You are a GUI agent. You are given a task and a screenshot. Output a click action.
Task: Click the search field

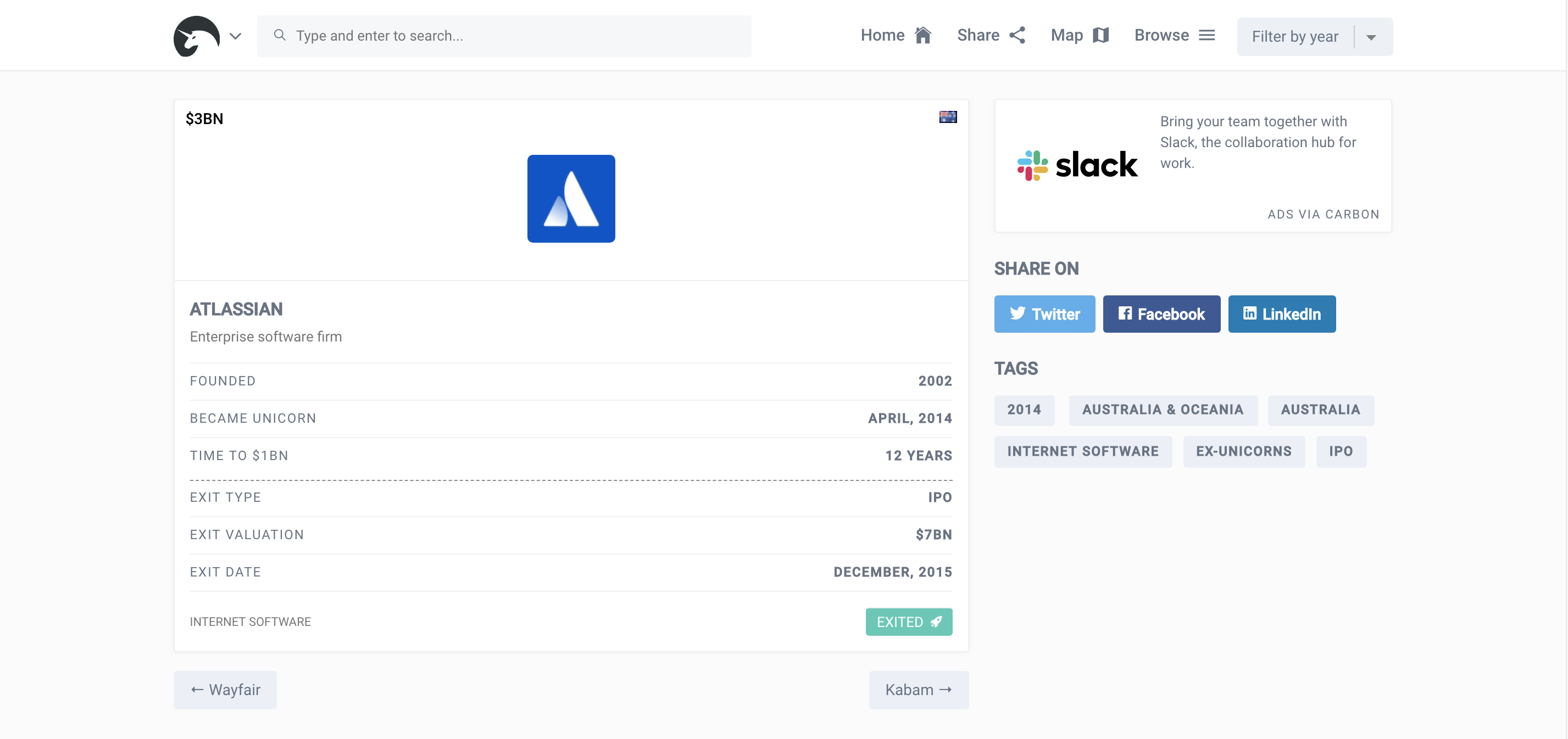pos(504,36)
